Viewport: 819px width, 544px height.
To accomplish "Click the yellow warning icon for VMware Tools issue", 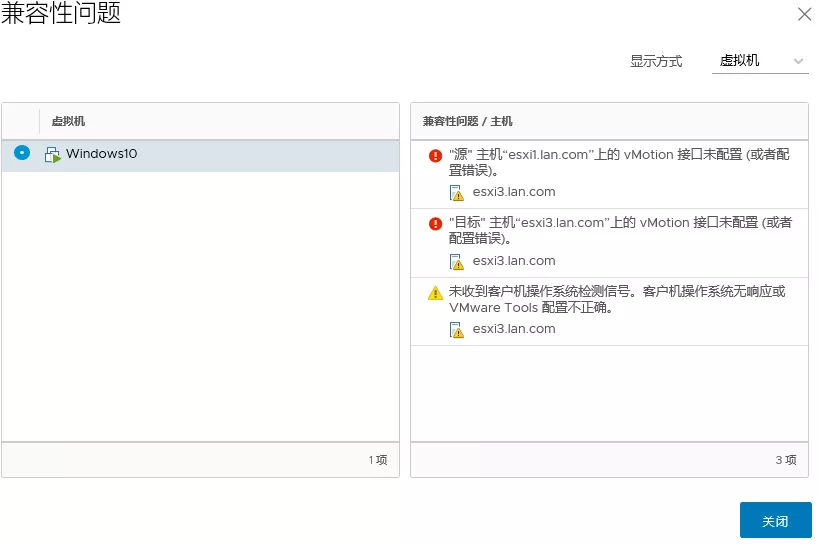I will click(x=435, y=293).
